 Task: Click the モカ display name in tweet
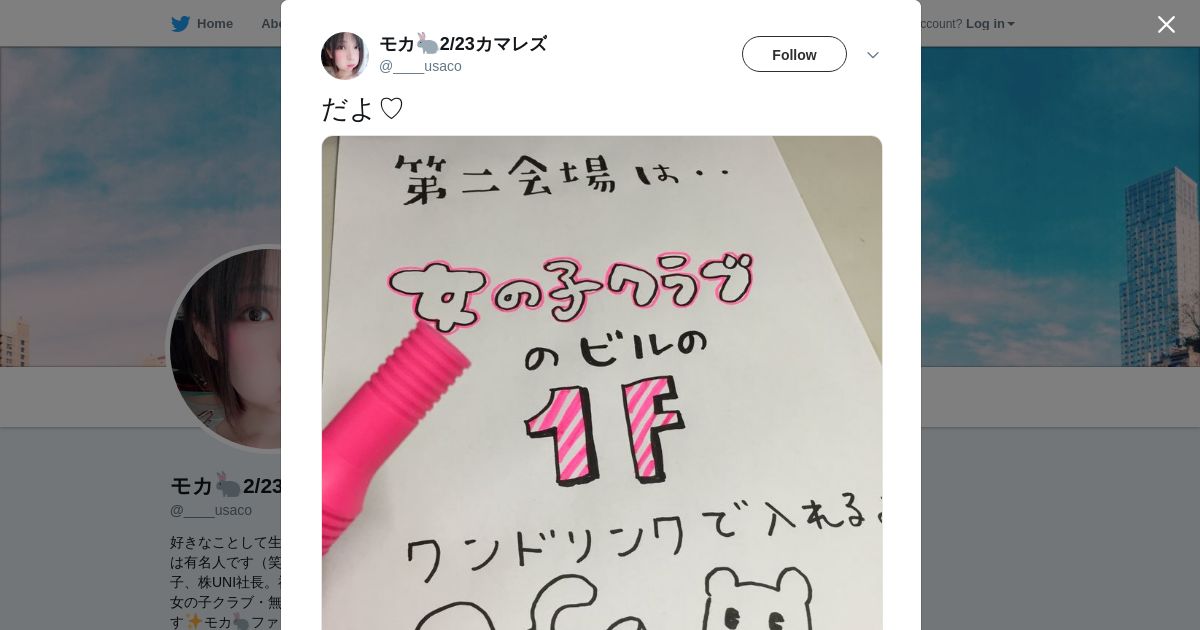463,44
